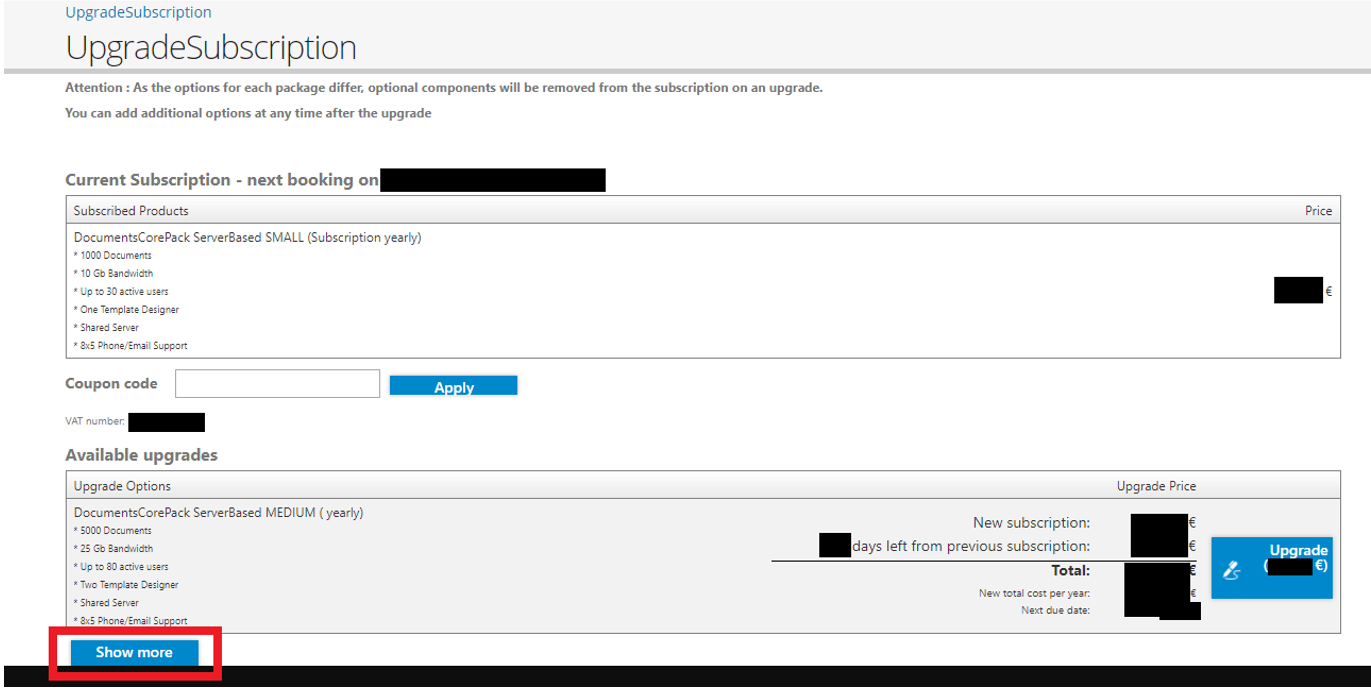1371x690 pixels.
Task: Click the 'Total:' label
Action: [x=1070, y=571]
